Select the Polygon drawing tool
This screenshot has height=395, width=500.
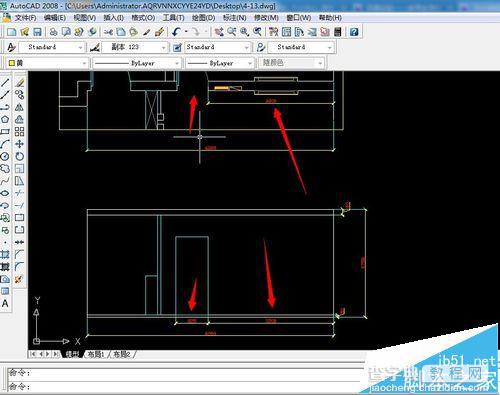click(x=5, y=119)
